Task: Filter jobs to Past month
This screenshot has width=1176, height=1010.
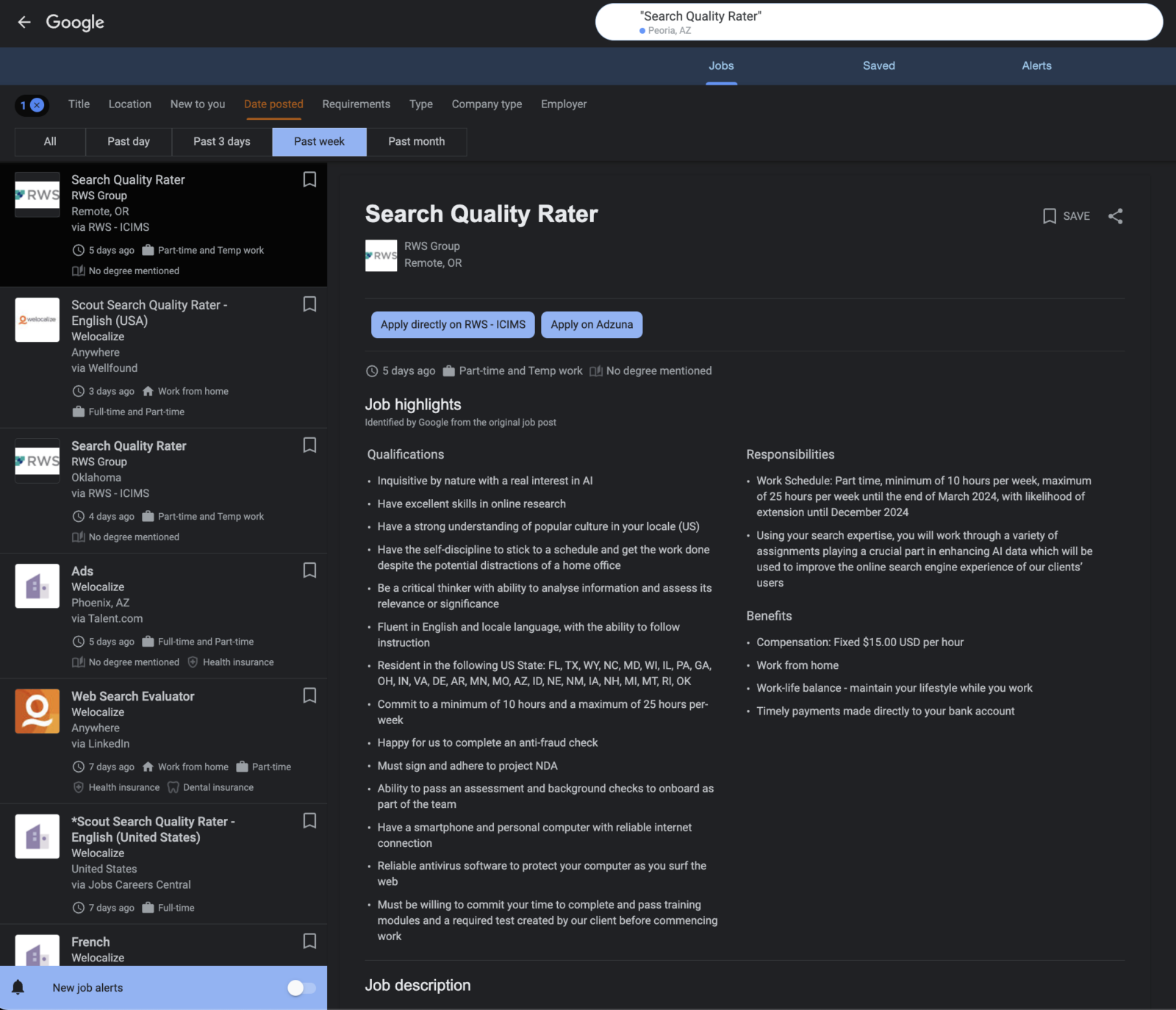Action: (417, 142)
